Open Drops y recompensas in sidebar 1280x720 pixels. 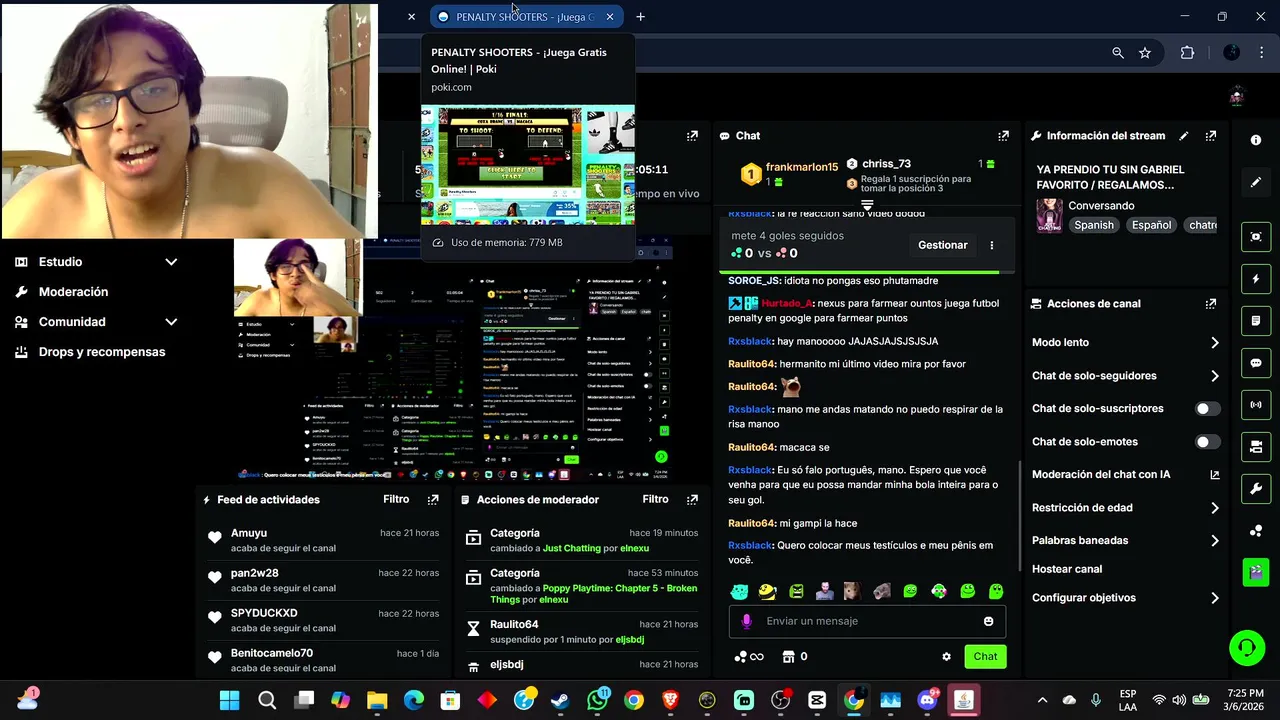coord(102,352)
